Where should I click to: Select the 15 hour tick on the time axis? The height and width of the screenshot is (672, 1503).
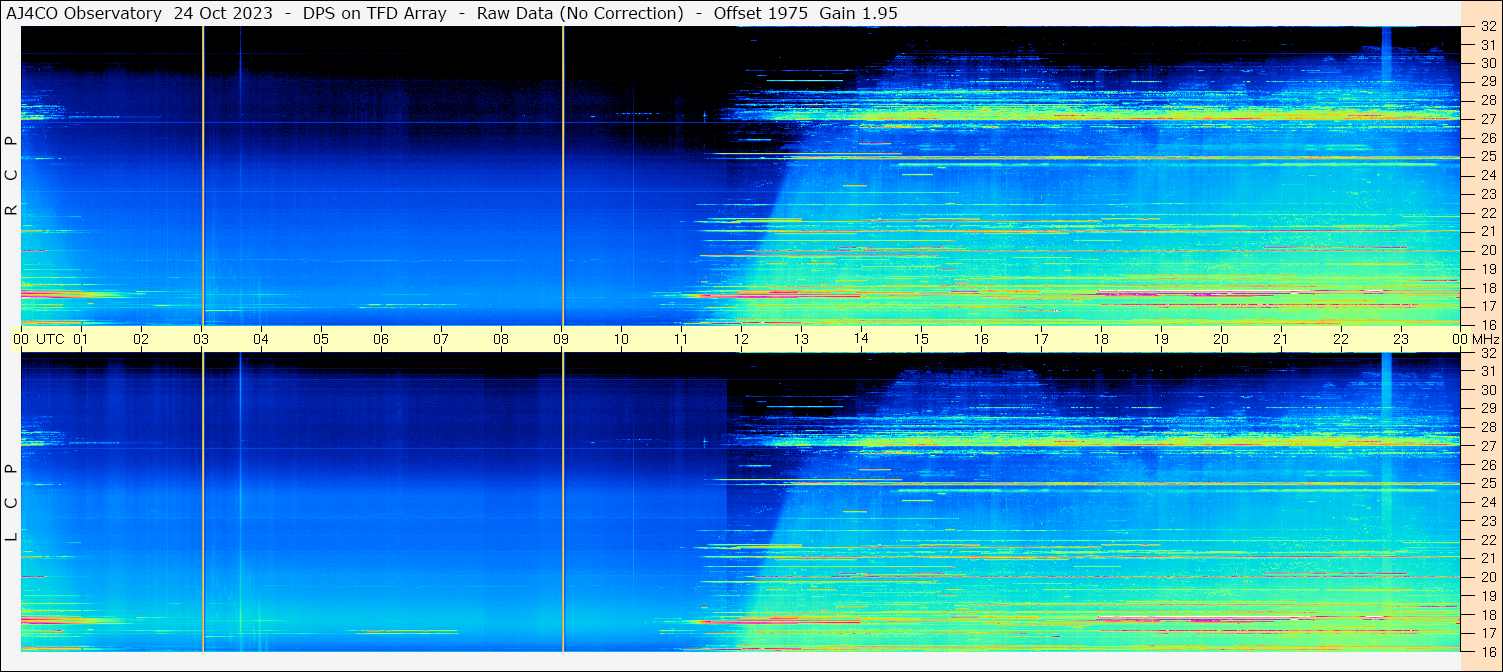[x=921, y=339]
